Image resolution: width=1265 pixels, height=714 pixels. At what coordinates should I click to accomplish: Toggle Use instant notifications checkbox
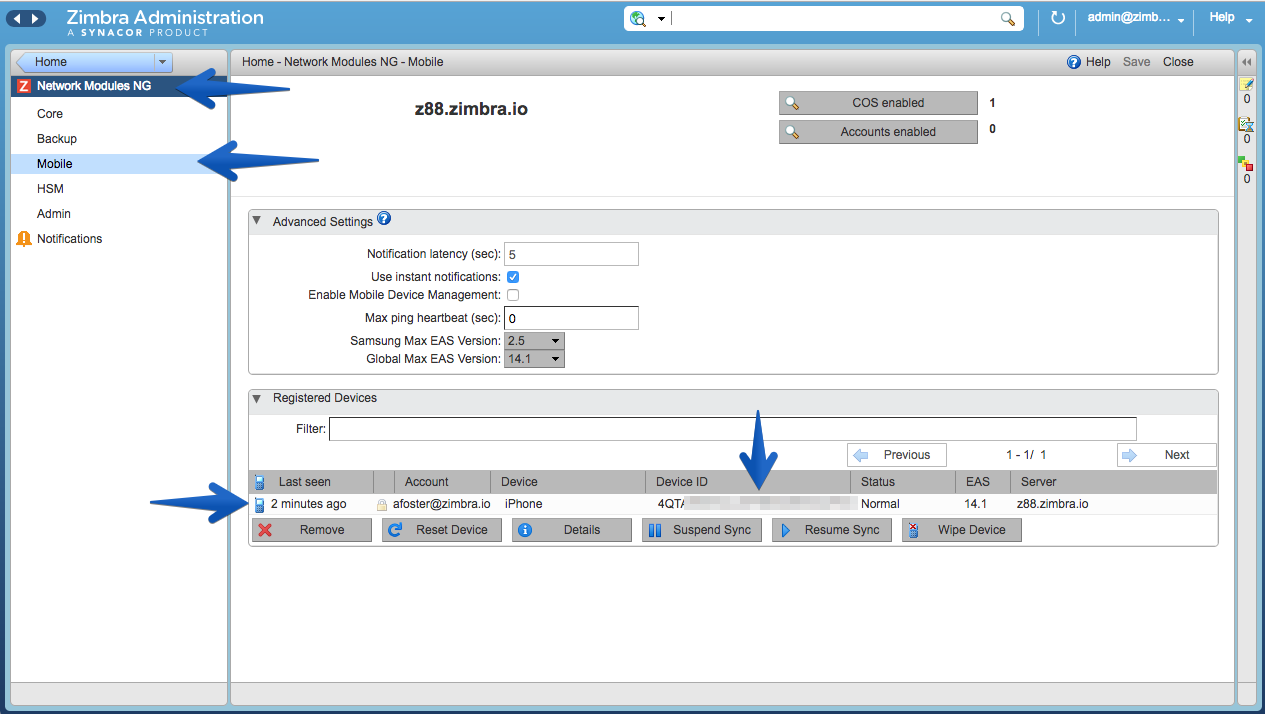(x=513, y=277)
